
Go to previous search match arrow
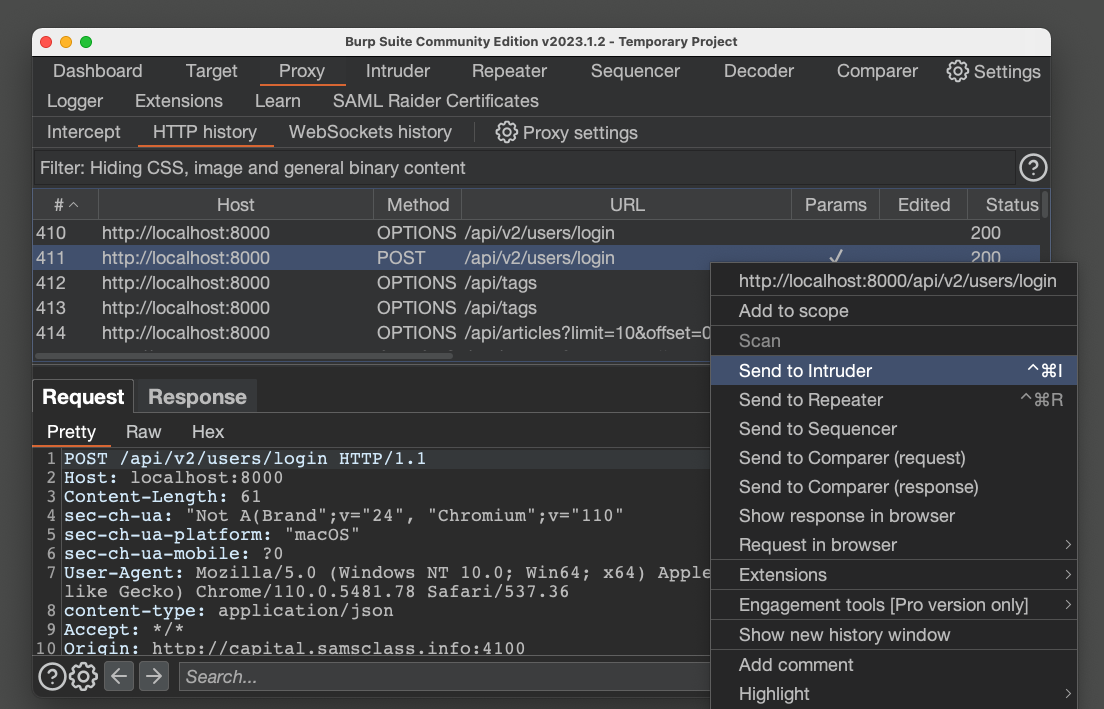pyautogui.click(x=119, y=677)
